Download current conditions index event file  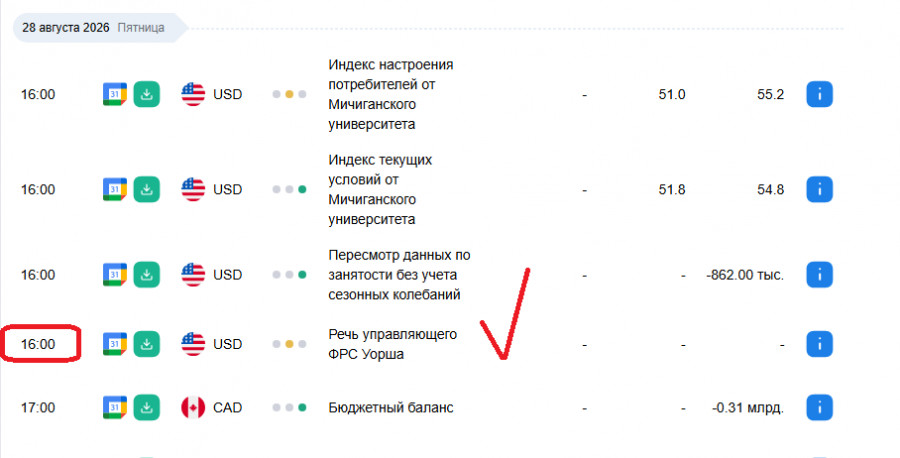146,189
